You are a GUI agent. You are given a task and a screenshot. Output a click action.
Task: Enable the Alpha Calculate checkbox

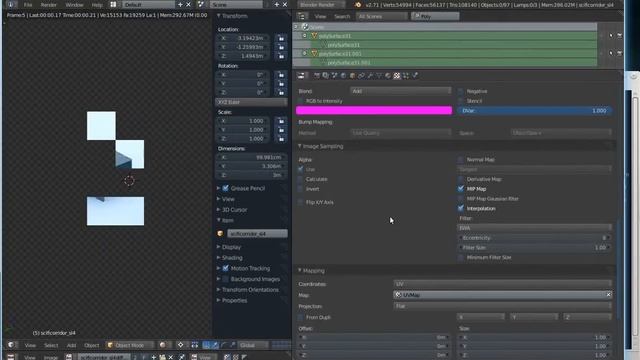click(301, 179)
